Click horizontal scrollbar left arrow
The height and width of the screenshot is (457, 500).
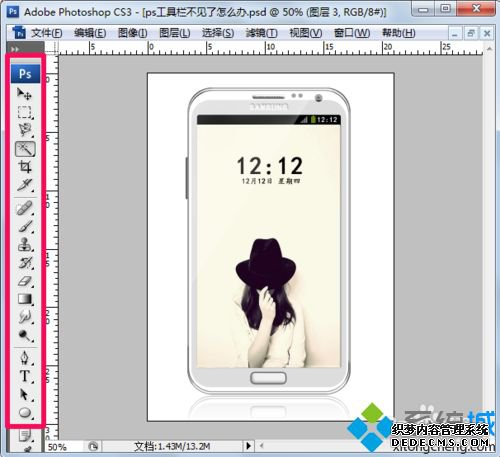click(x=262, y=445)
